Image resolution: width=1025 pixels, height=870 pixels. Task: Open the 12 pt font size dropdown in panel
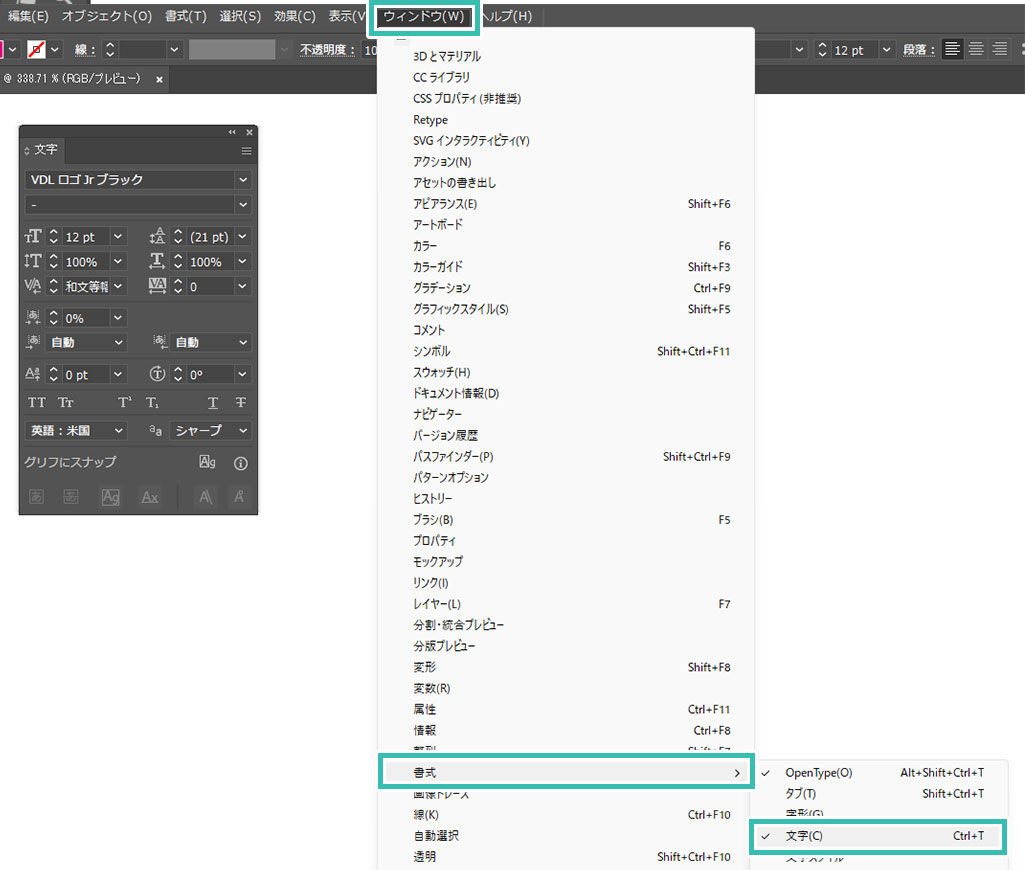(118, 237)
